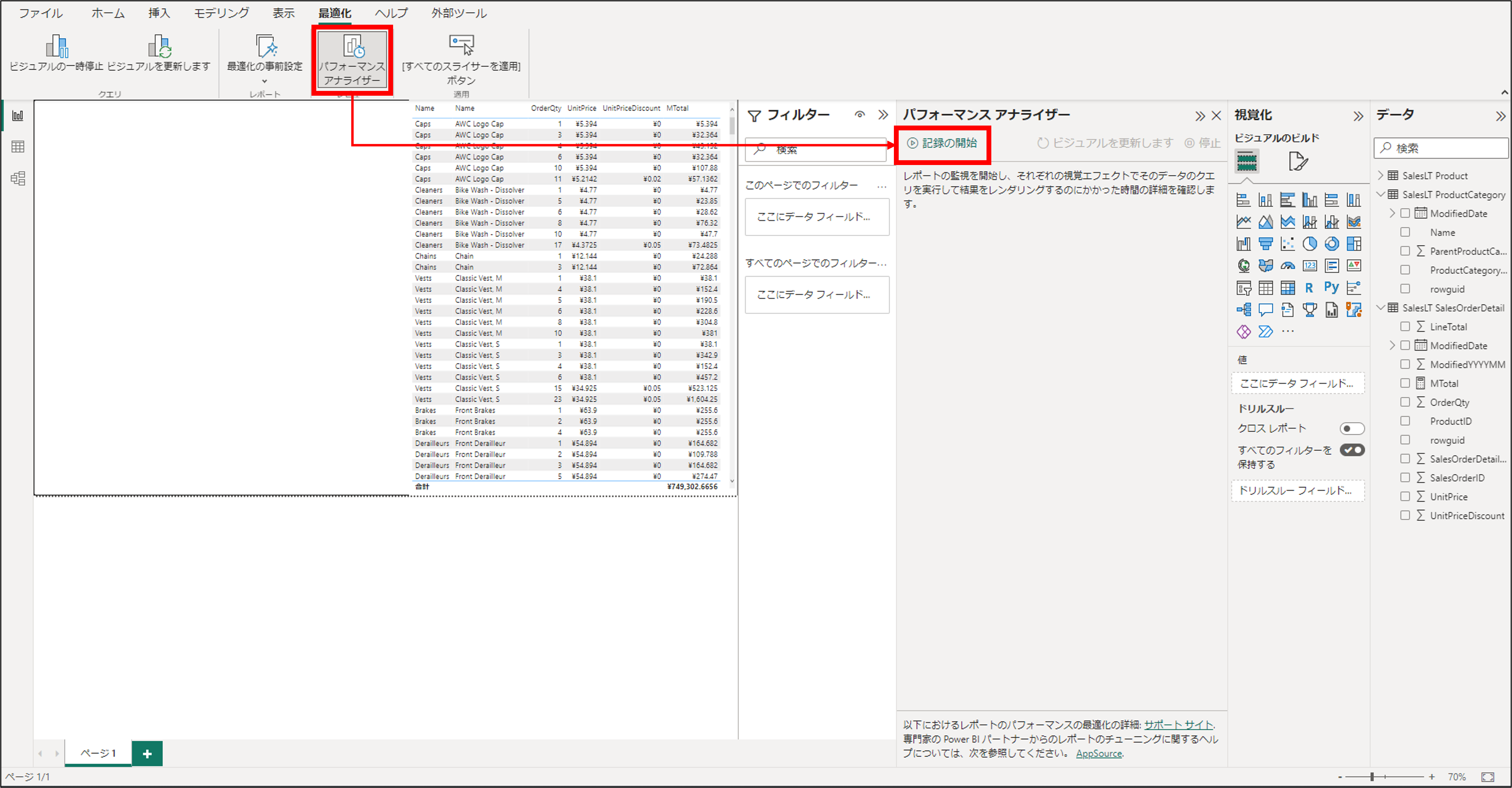Select the Treemap visual
1512x788 pixels.
pos(1354,244)
